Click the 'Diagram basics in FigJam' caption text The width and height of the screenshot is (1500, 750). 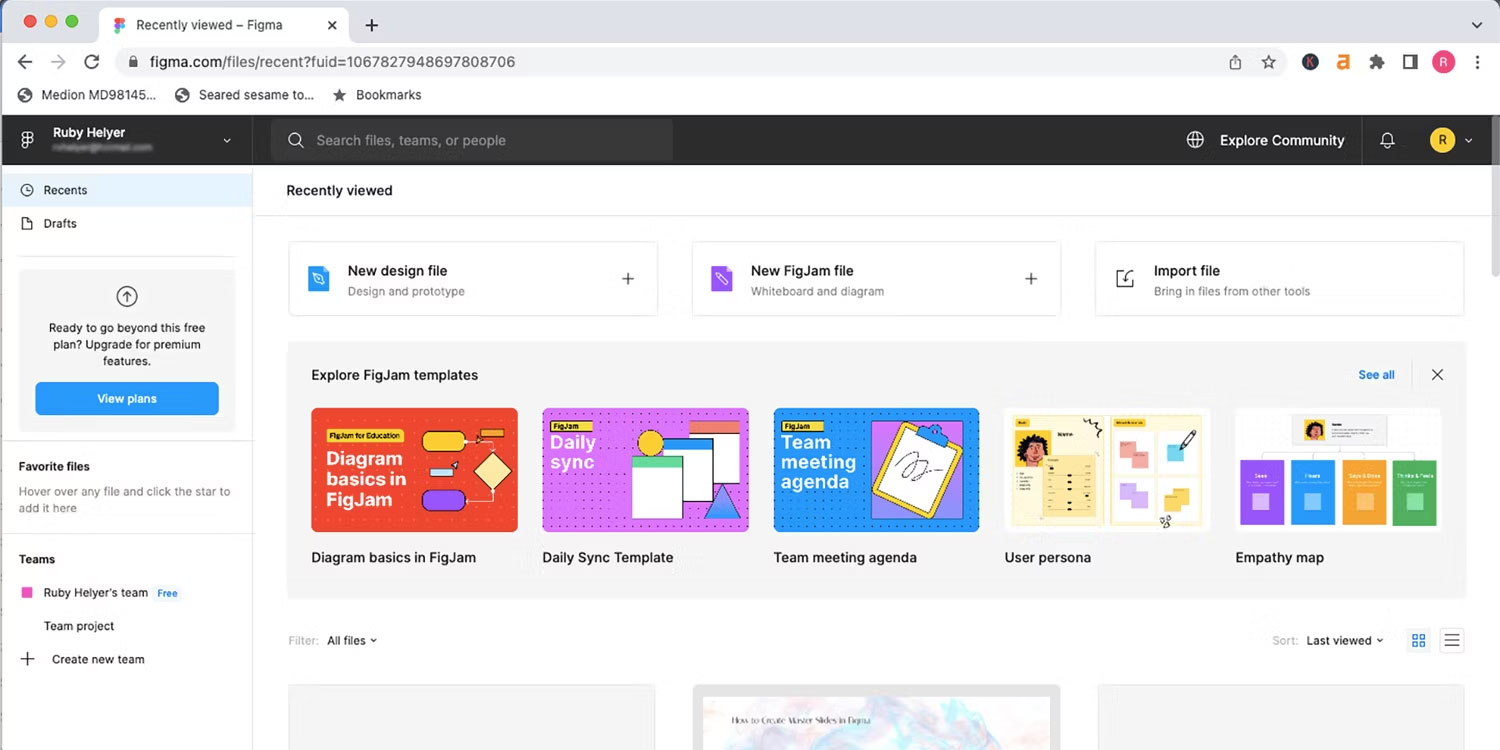pyautogui.click(x=393, y=558)
